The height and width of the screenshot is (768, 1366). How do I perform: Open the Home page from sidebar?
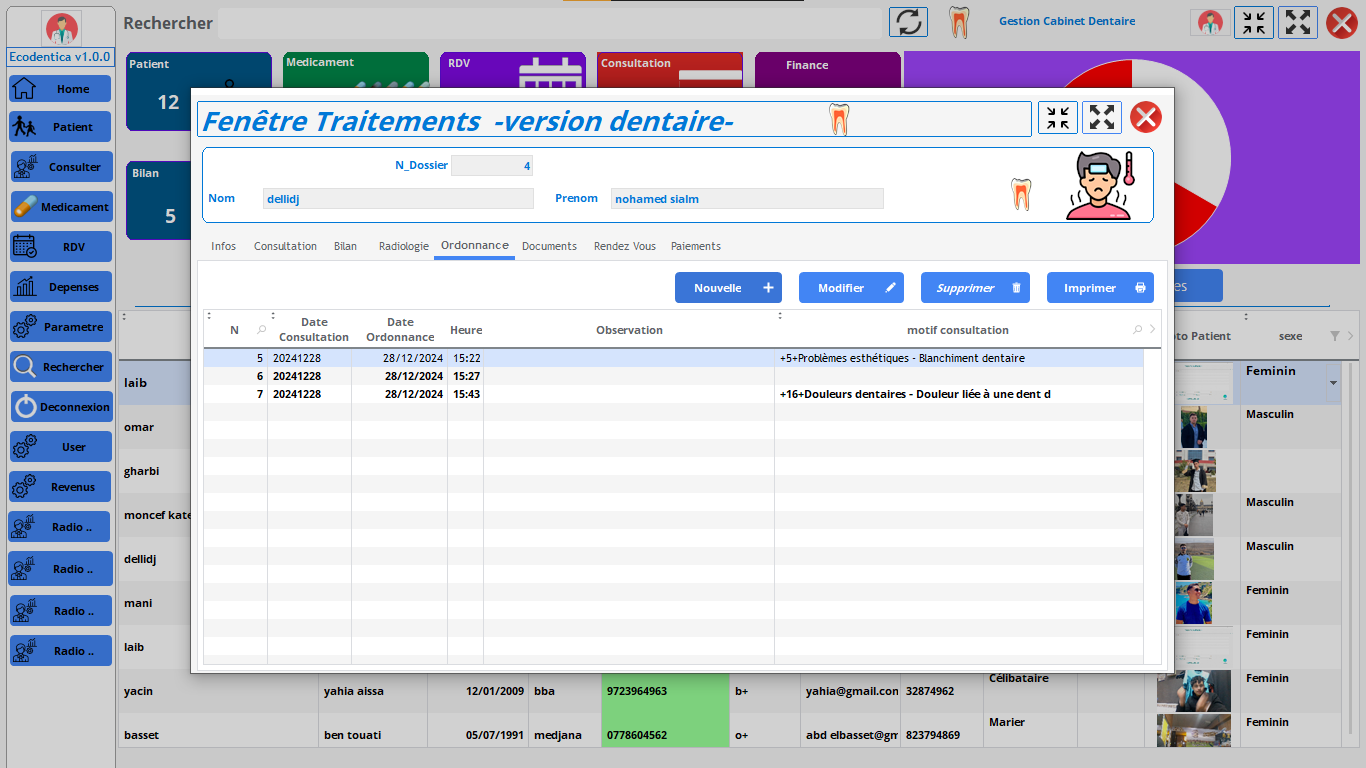click(60, 88)
